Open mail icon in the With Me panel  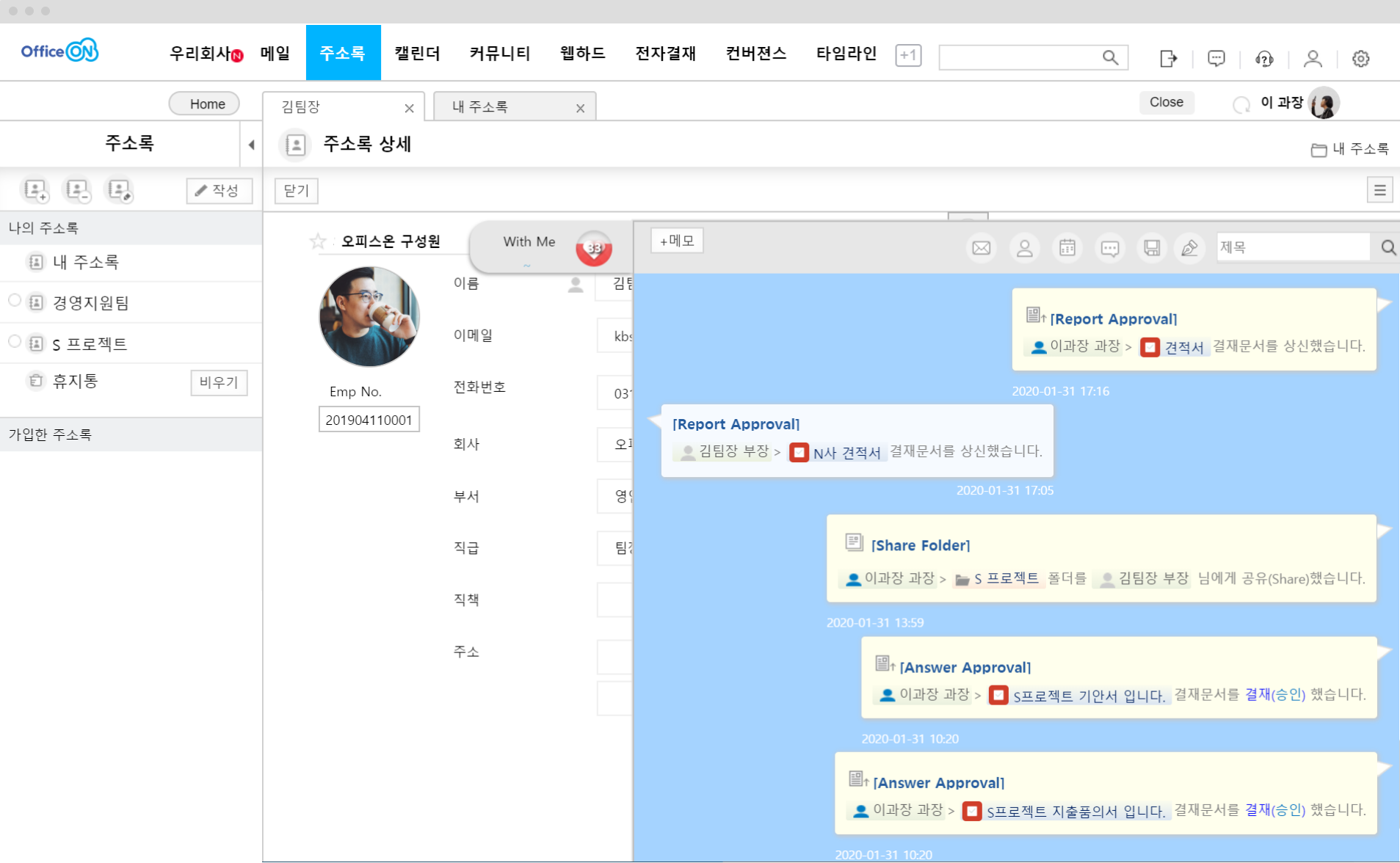point(981,248)
